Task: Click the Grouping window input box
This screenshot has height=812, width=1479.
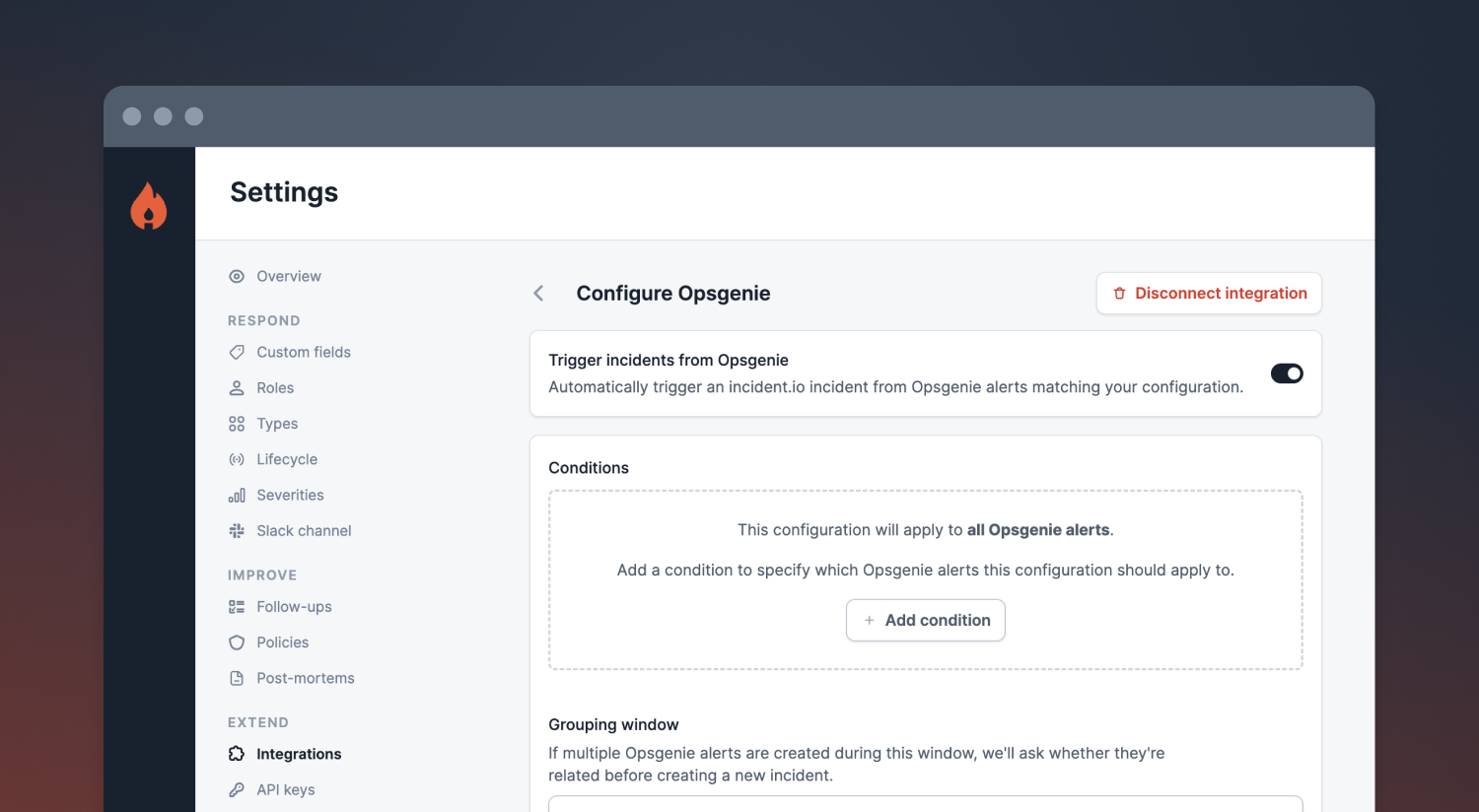Action: point(926,804)
